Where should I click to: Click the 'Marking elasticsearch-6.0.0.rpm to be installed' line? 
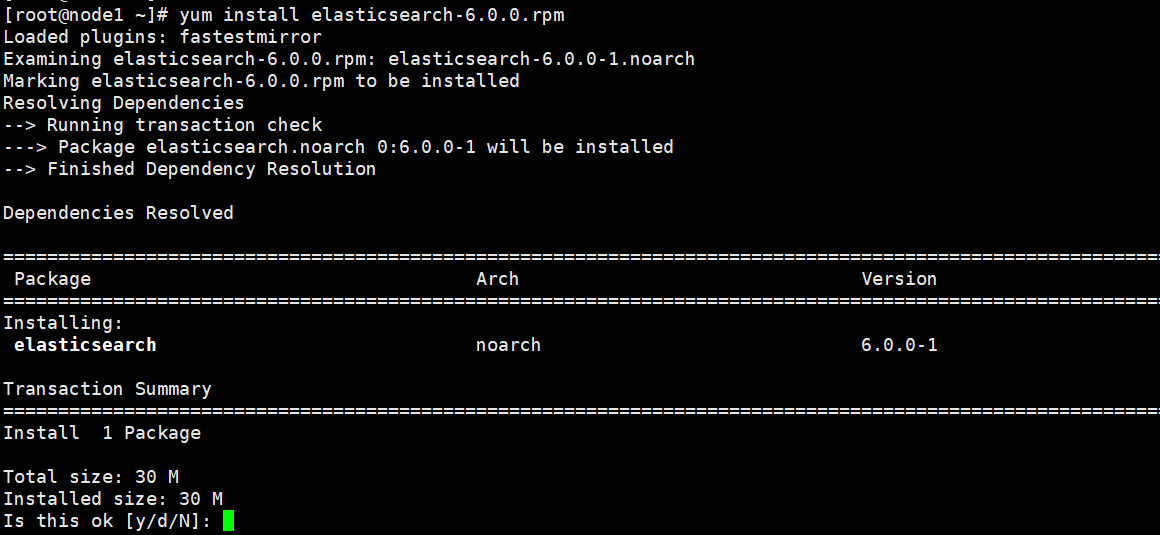click(x=261, y=81)
